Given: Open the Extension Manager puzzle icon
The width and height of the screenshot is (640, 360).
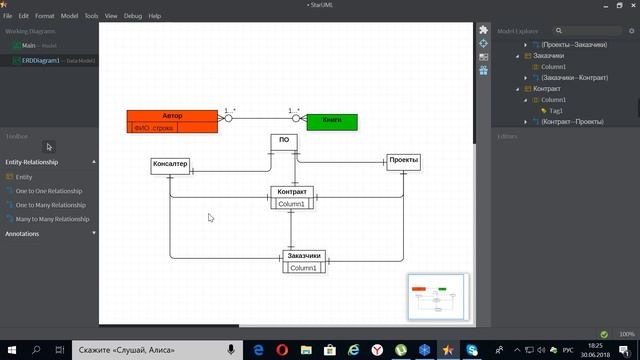Looking at the screenshot, I should [x=484, y=30].
